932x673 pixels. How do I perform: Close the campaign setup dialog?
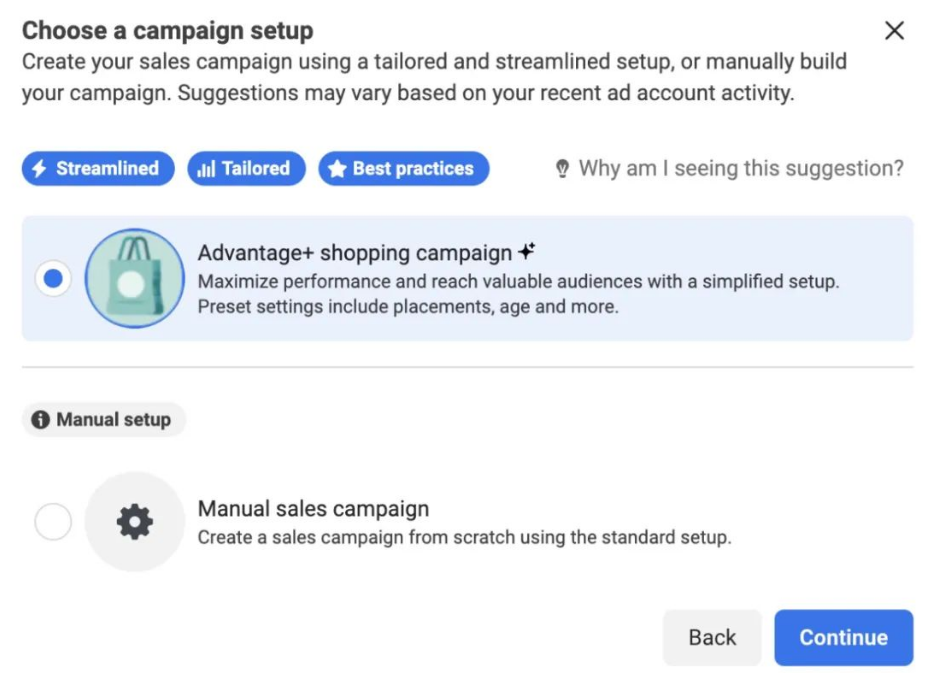tap(894, 31)
